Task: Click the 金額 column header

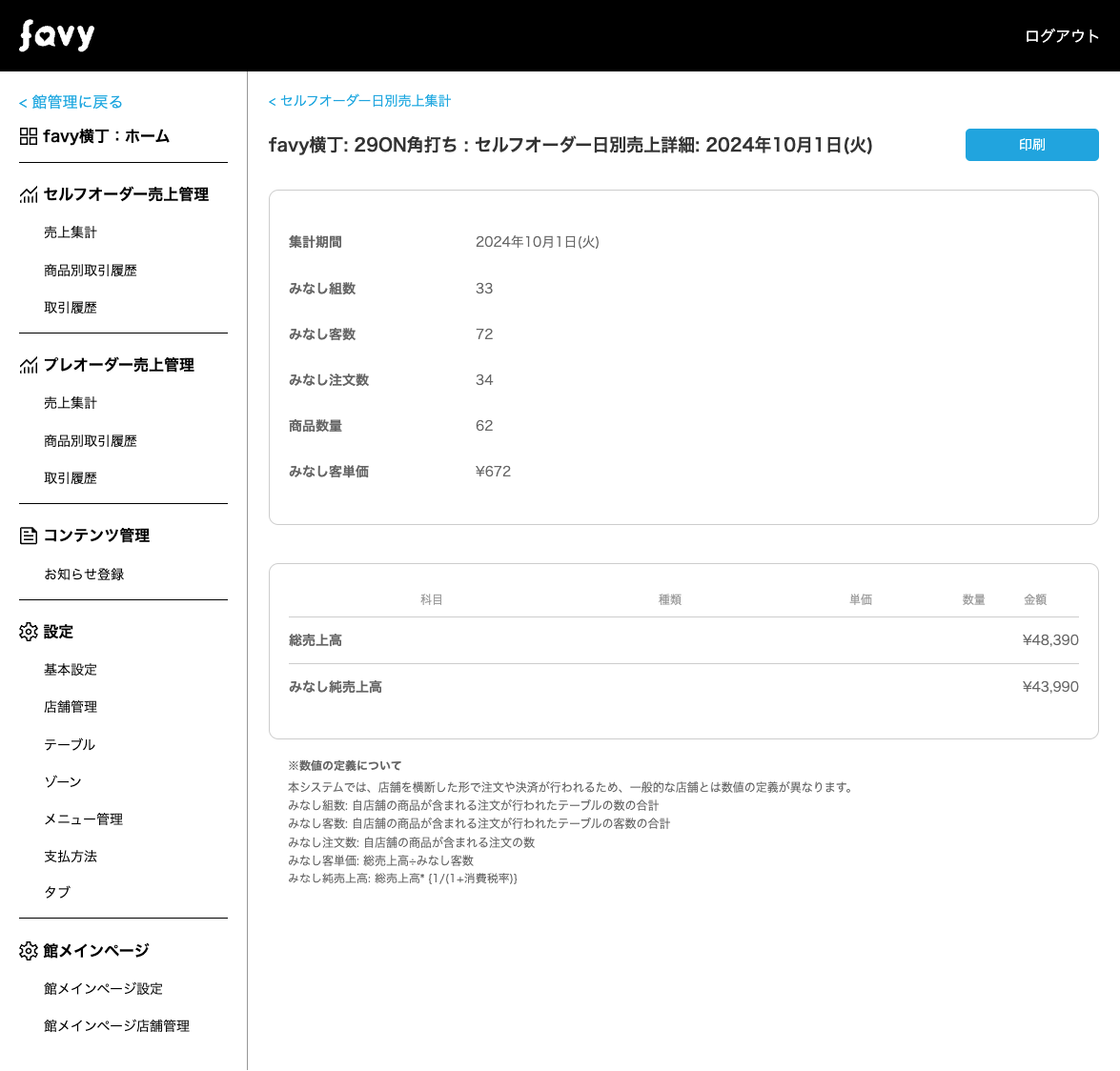Action: (x=1035, y=599)
